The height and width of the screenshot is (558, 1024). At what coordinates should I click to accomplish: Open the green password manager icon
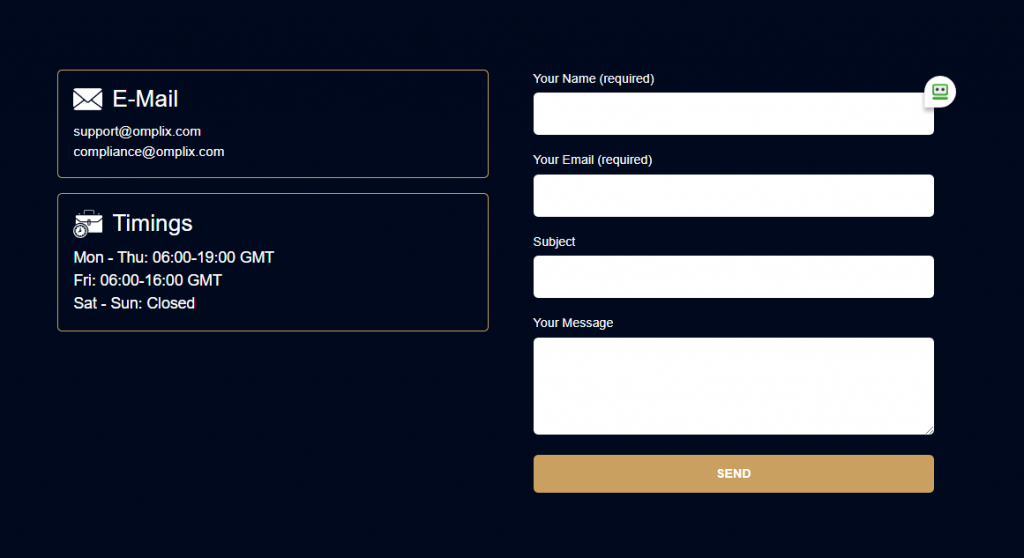pyautogui.click(x=940, y=91)
